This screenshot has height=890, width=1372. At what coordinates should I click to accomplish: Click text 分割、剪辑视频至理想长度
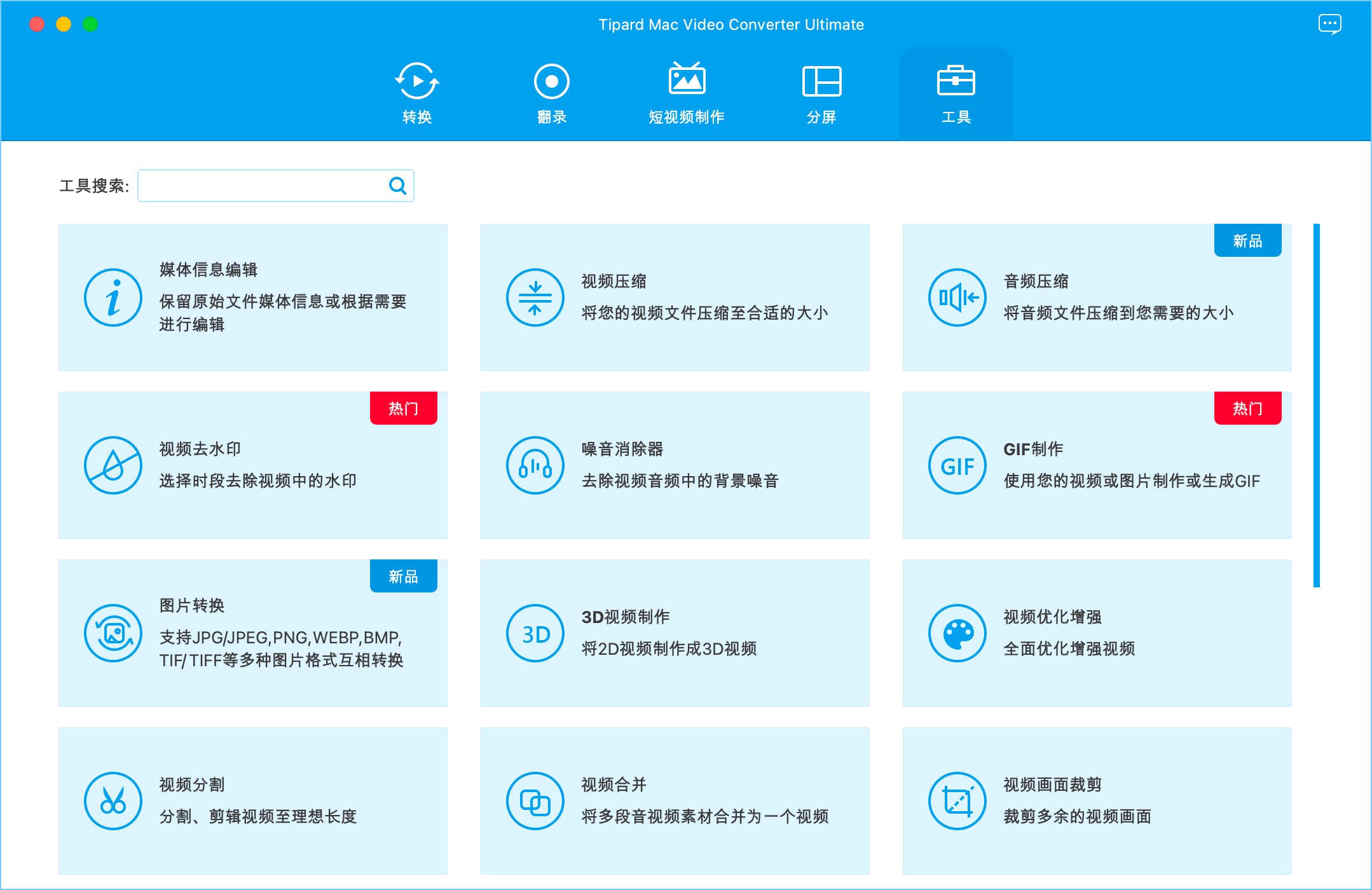258,816
